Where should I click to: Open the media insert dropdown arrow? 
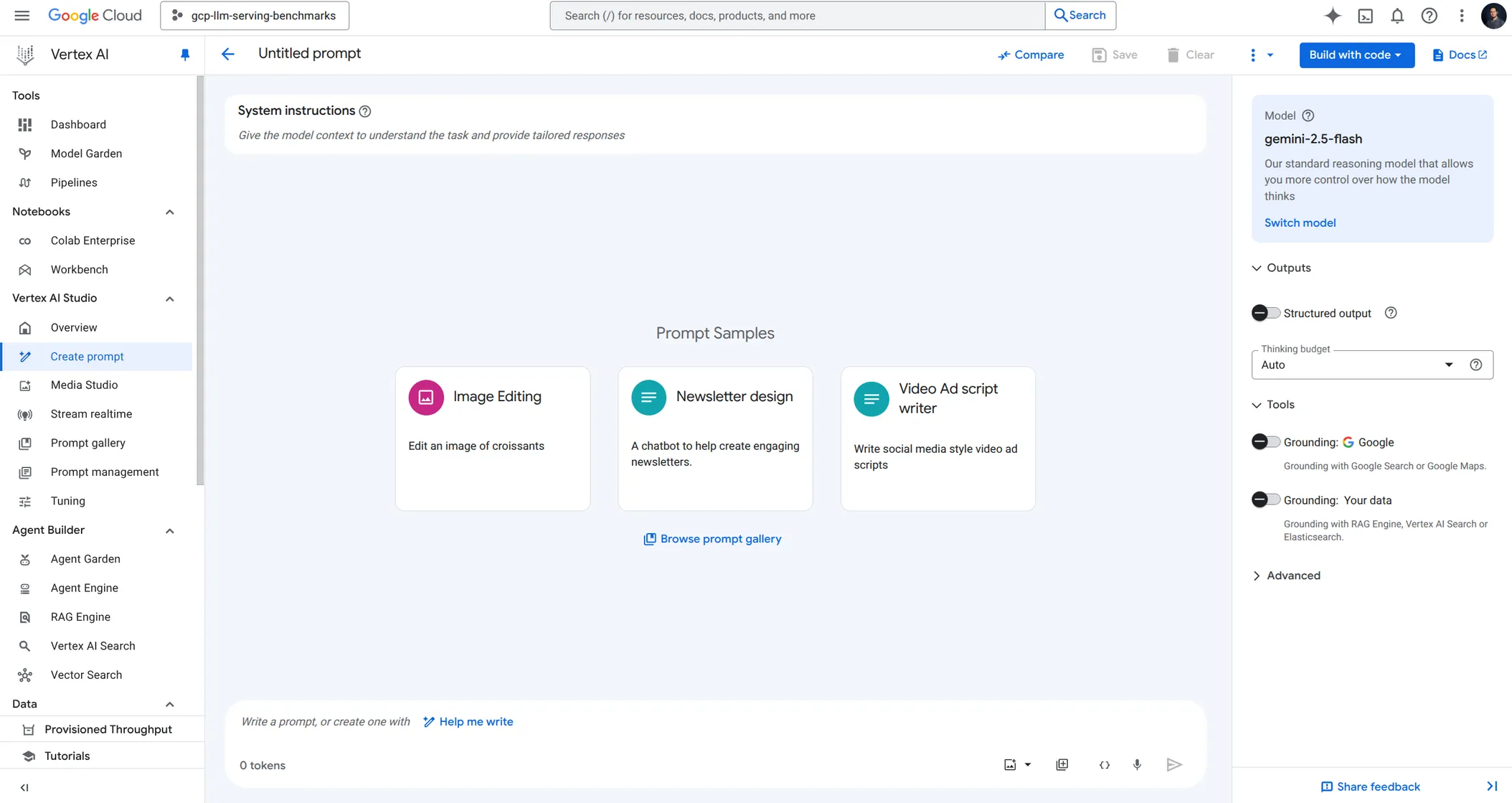1028,765
